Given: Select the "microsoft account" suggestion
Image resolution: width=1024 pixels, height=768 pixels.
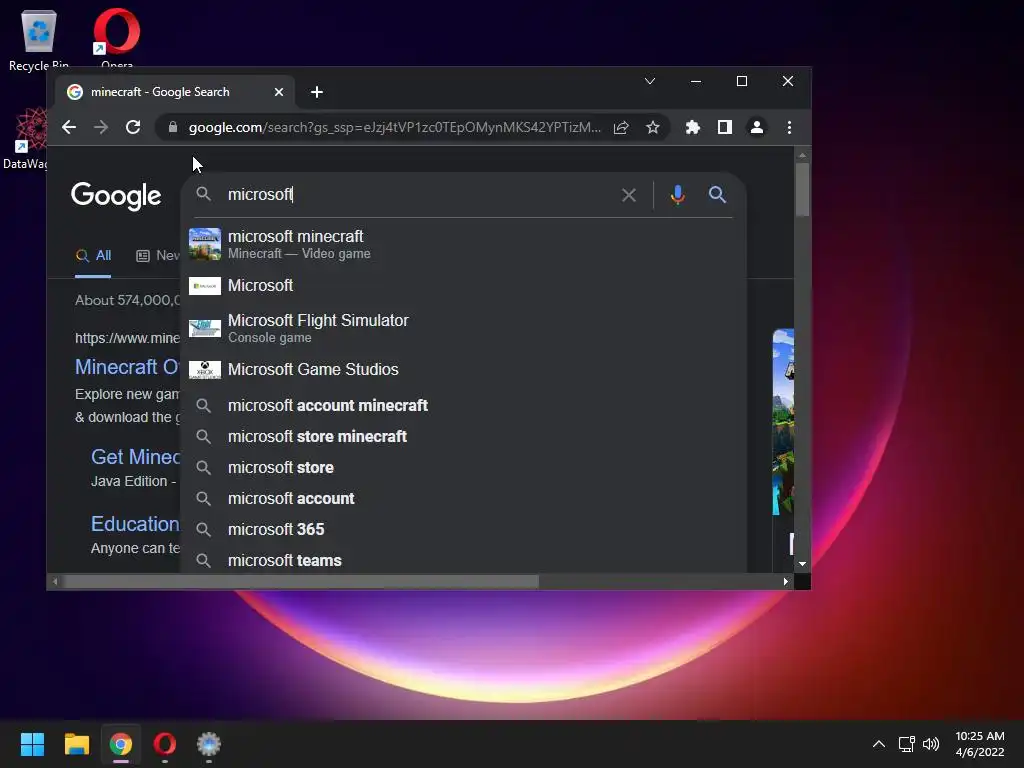Looking at the screenshot, I should click(464, 498).
